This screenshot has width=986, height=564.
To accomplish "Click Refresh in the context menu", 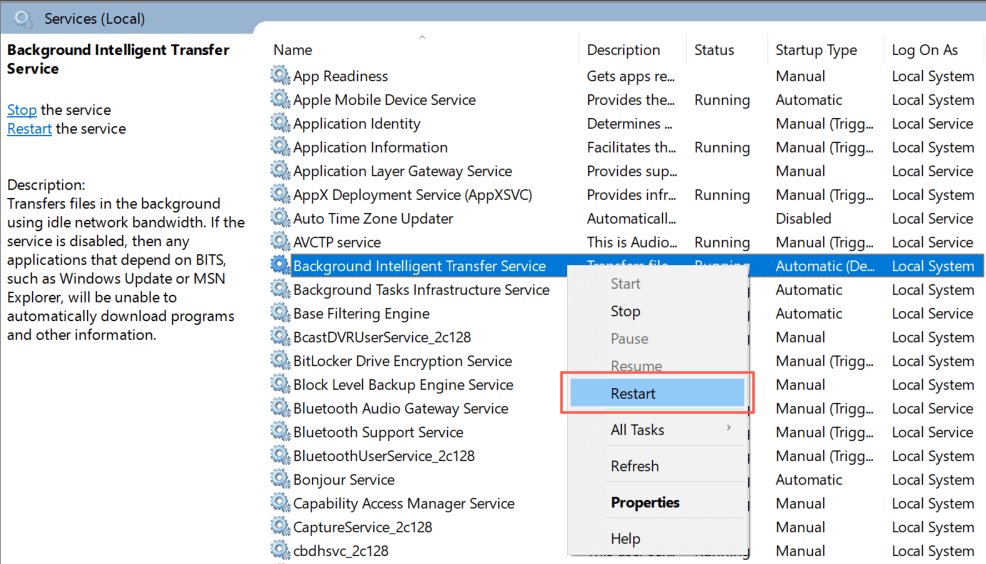I will [635, 466].
